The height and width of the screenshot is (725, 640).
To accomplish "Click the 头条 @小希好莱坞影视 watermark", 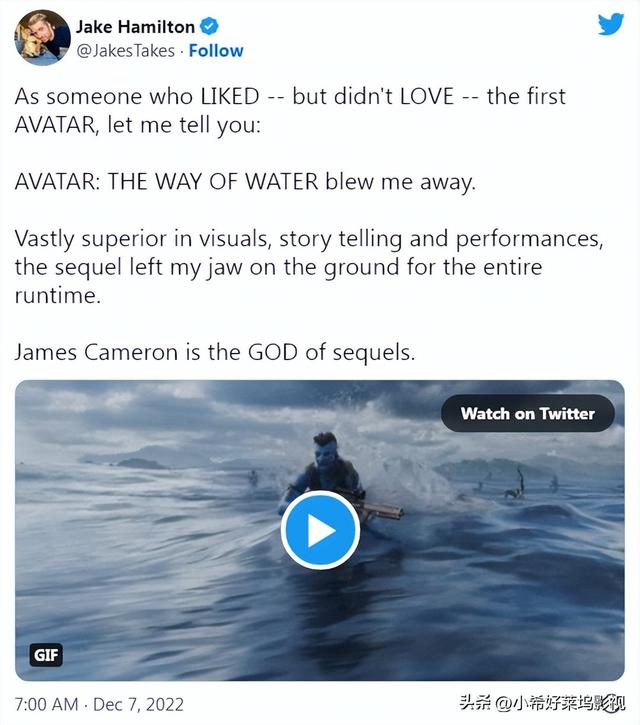I will (x=542, y=703).
